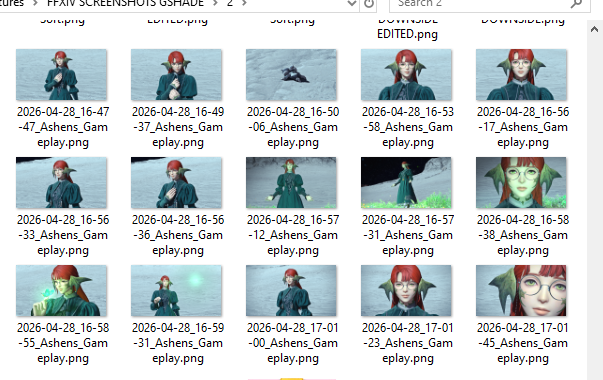Click filename 2026-04-28_16-53-58_Ashens_Gameplay.png
603x380 pixels.
408,127
